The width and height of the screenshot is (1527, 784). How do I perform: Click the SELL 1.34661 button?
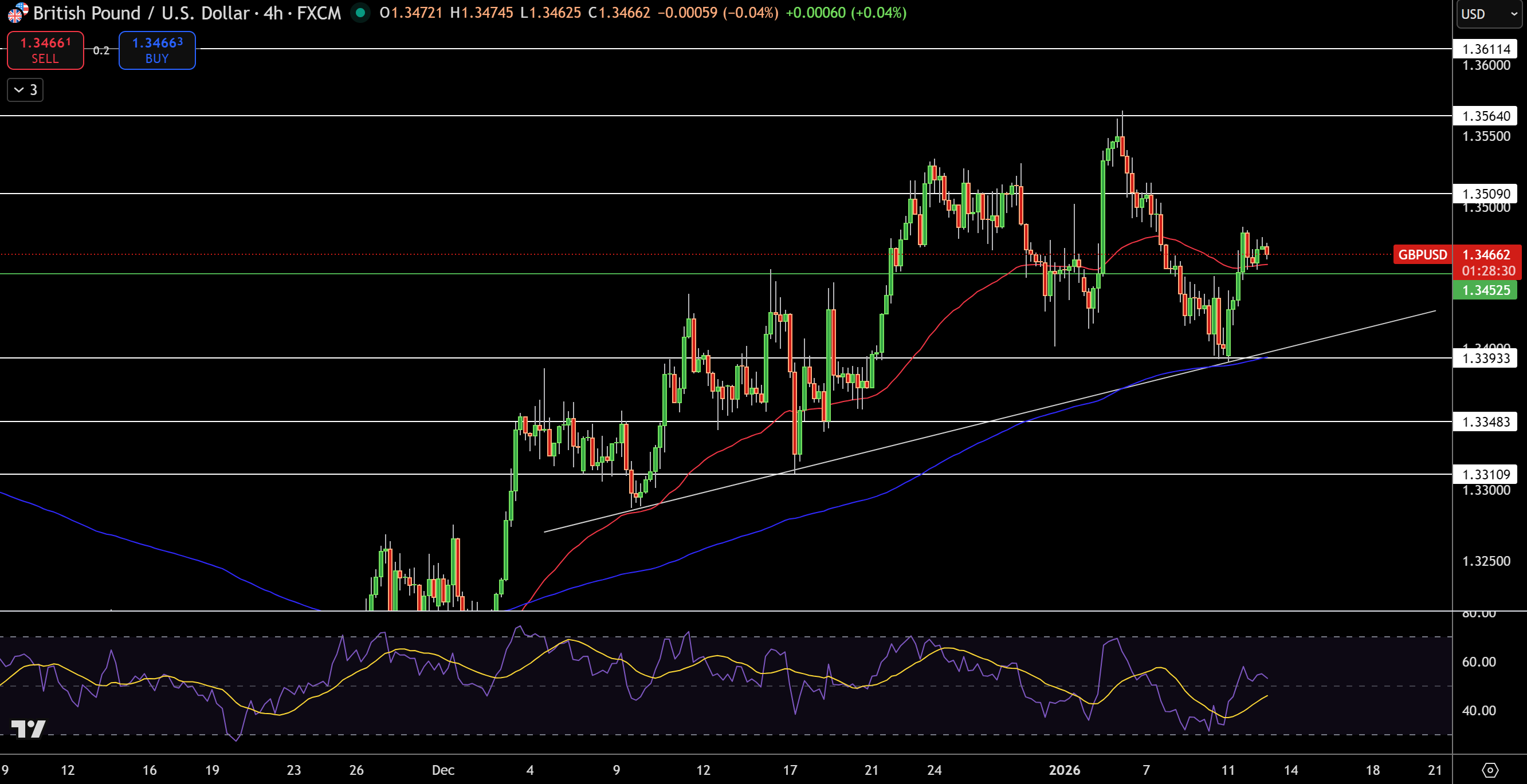pyautogui.click(x=45, y=50)
